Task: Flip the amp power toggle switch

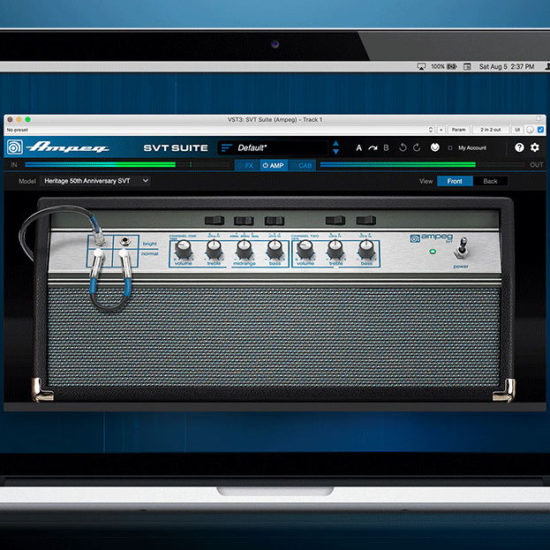Action: 462,247
